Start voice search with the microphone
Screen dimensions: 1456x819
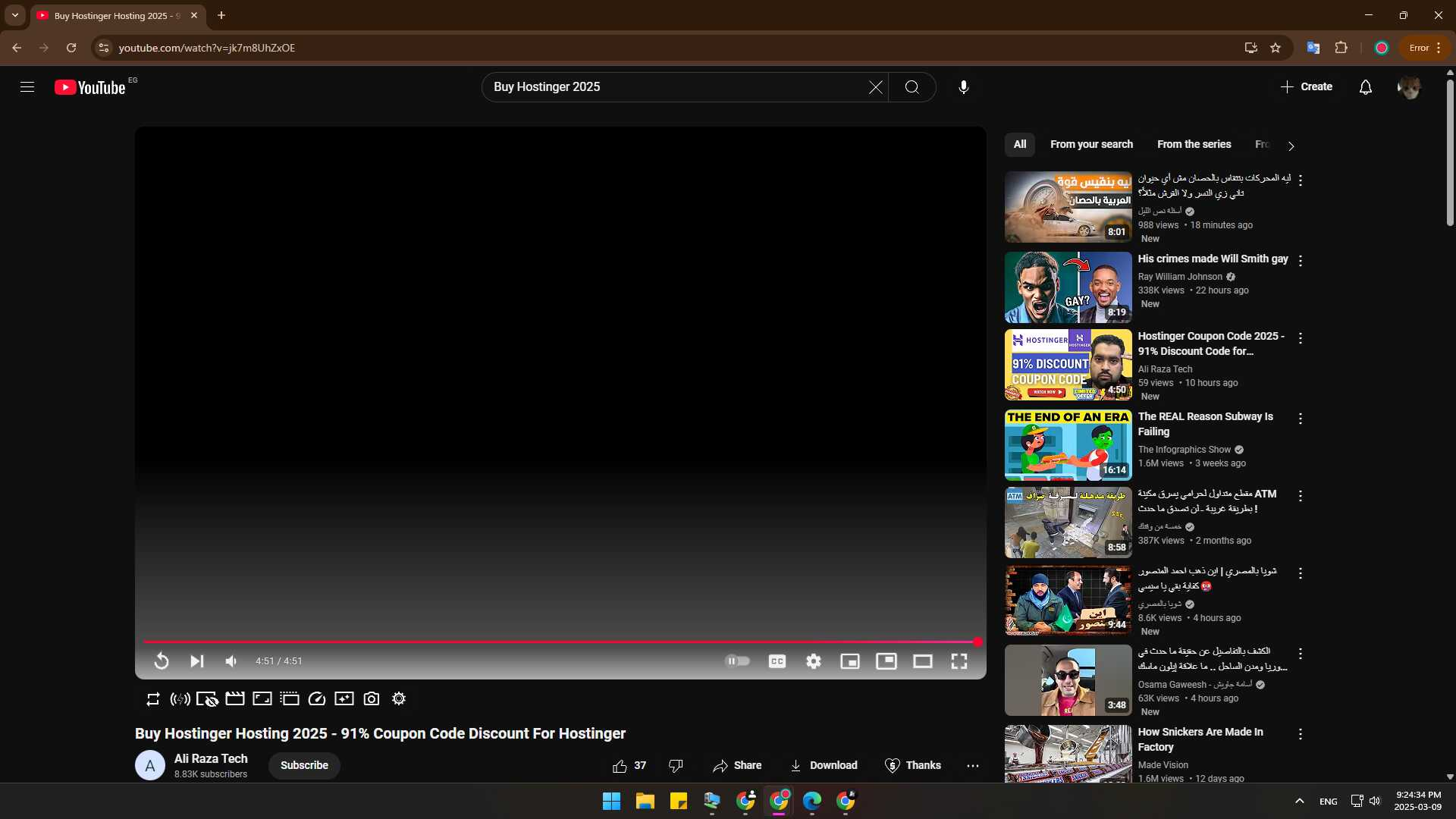pos(963,87)
